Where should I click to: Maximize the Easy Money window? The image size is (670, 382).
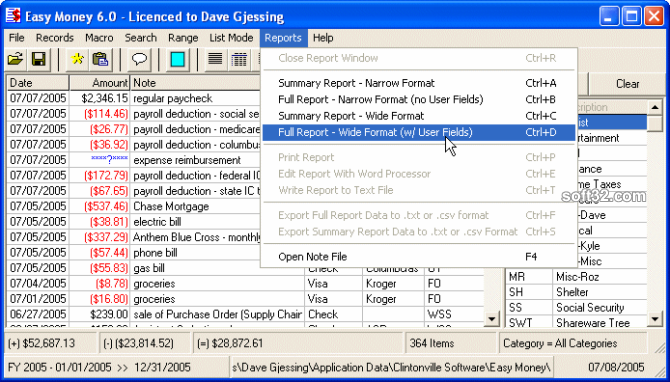coord(632,16)
